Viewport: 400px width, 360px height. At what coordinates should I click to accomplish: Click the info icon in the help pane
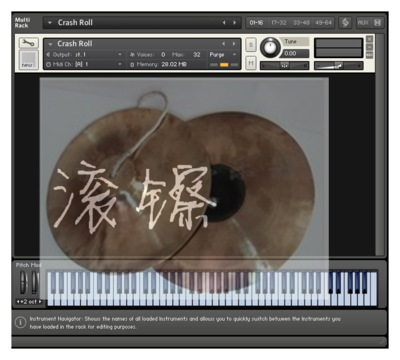(x=20, y=322)
